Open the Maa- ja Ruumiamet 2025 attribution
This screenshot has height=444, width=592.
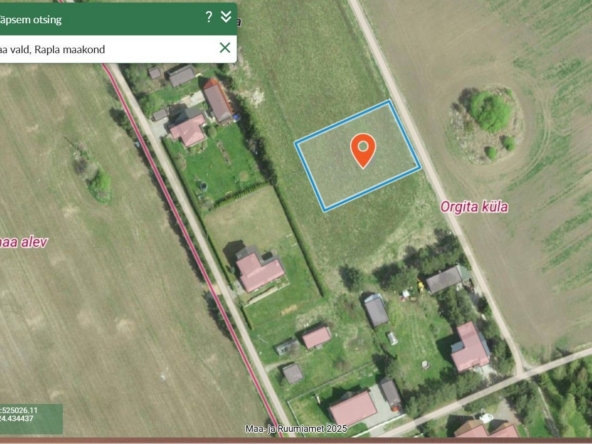pyautogui.click(x=296, y=429)
